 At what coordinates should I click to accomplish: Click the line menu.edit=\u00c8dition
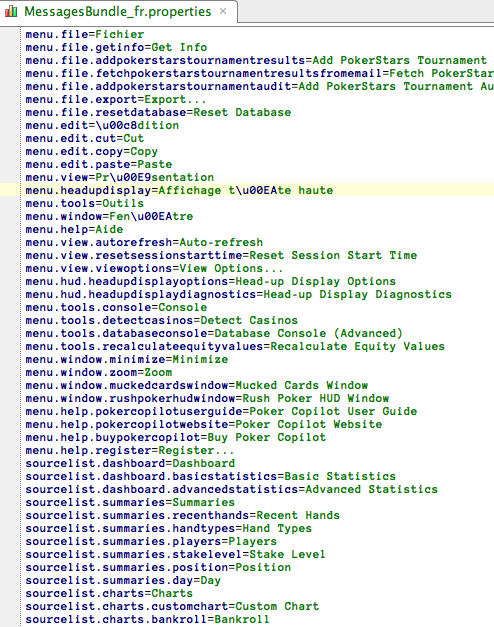[102, 125]
